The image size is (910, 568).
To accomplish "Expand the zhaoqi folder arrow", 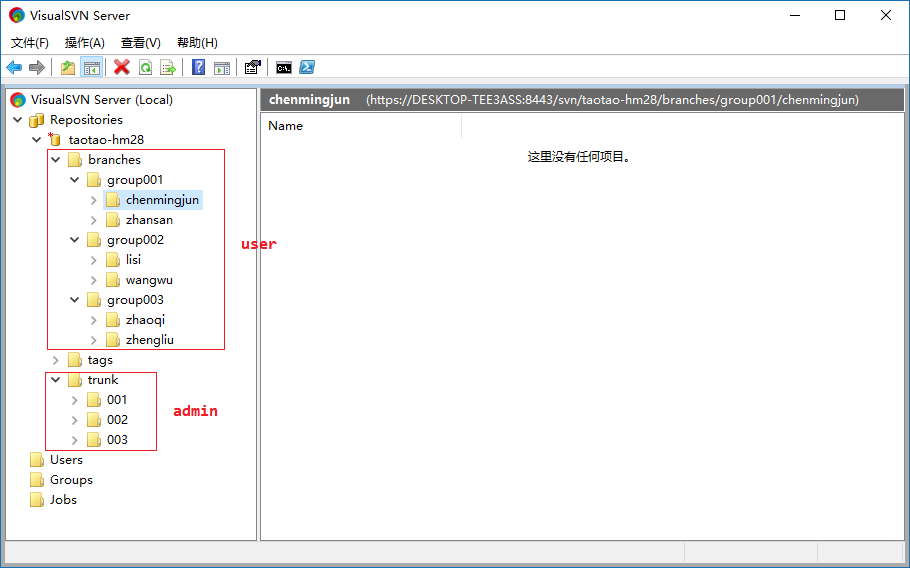I will (x=94, y=320).
